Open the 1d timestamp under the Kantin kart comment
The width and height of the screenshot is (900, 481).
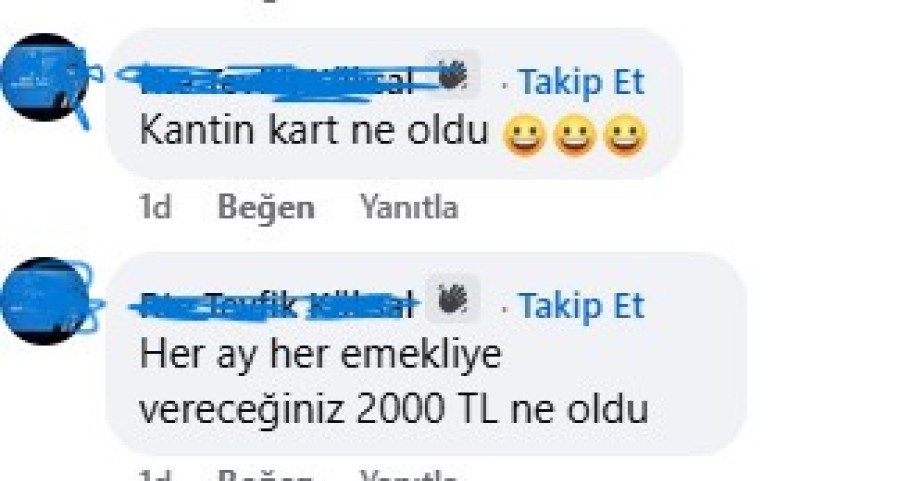click(155, 207)
